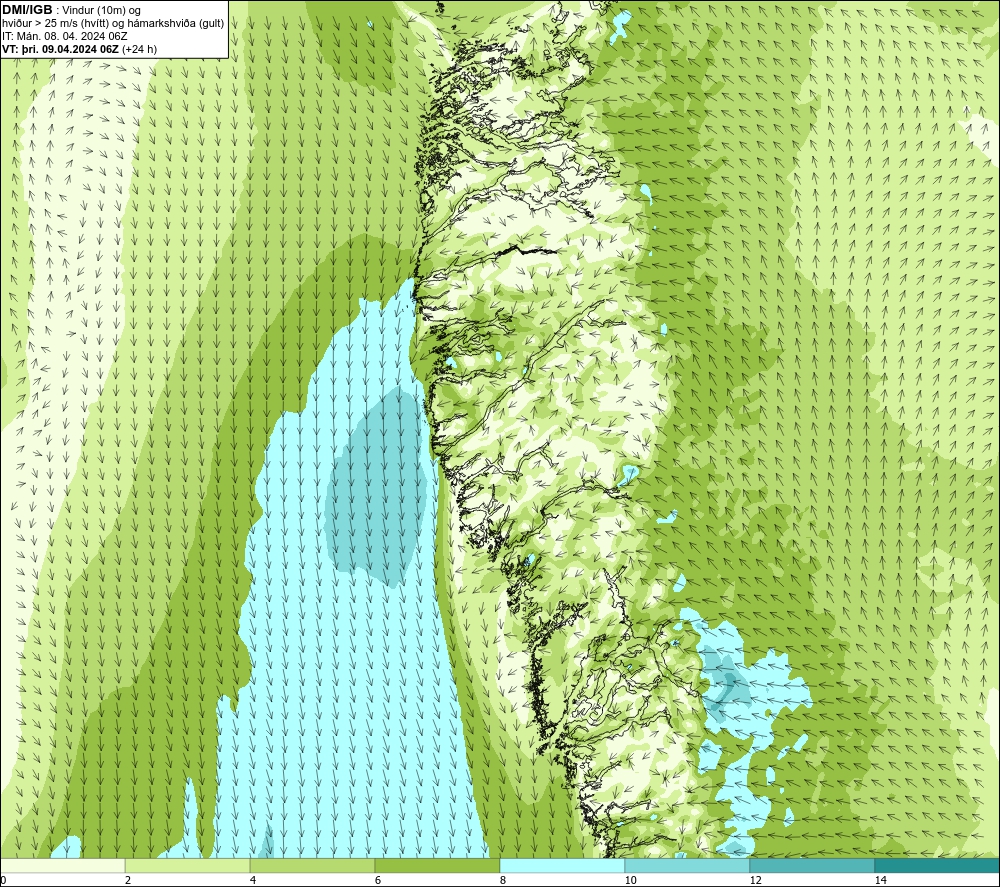The width and height of the screenshot is (1000, 887).
Task: Click the scale label "8"
Action: click(x=503, y=880)
